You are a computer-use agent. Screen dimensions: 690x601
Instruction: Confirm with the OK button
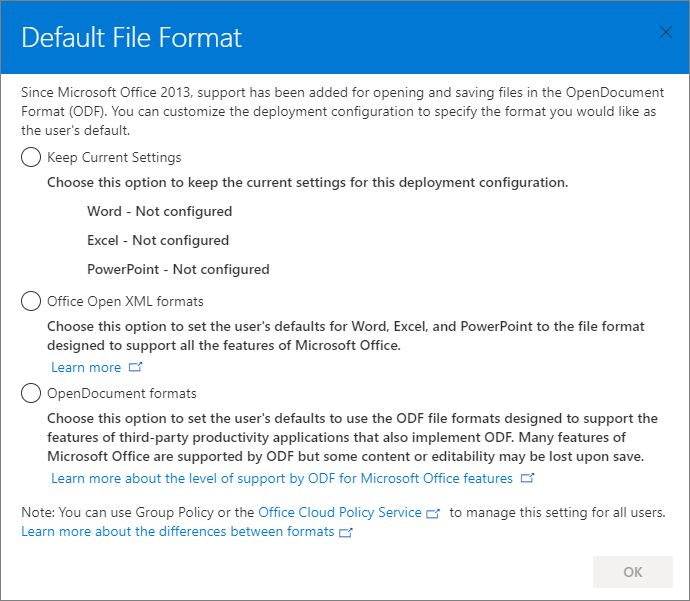[633, 572]
